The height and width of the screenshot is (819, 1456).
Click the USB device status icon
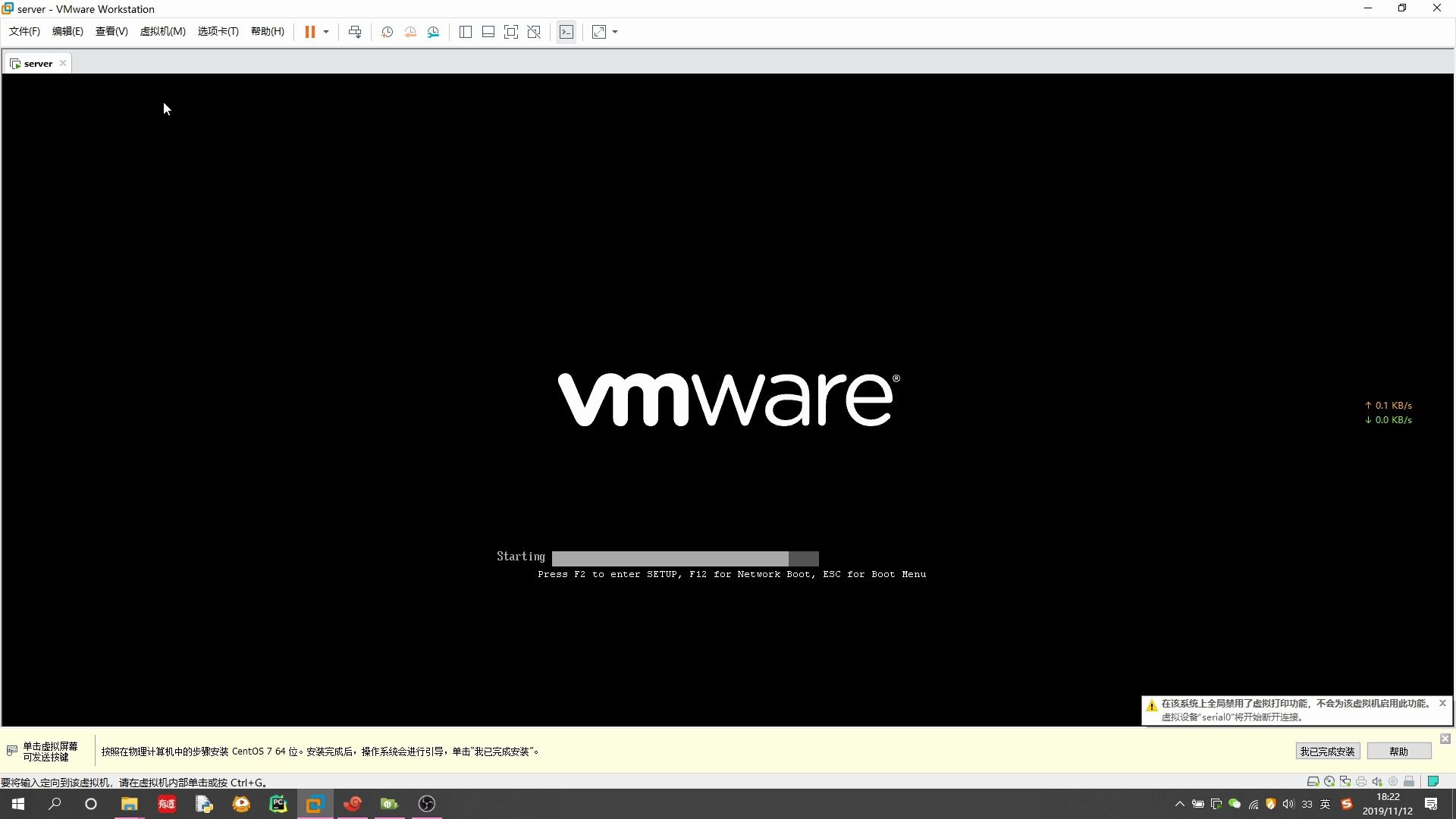(x=1409, y=782)
